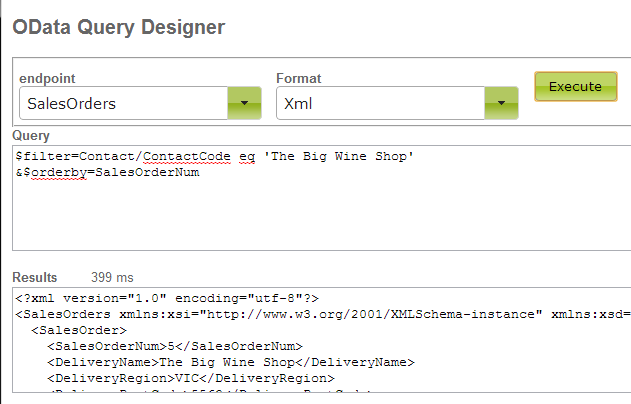Click the &$orderby=SalesOrderNum query line
The width and height of the screenshot is (631, 404).
107,172
